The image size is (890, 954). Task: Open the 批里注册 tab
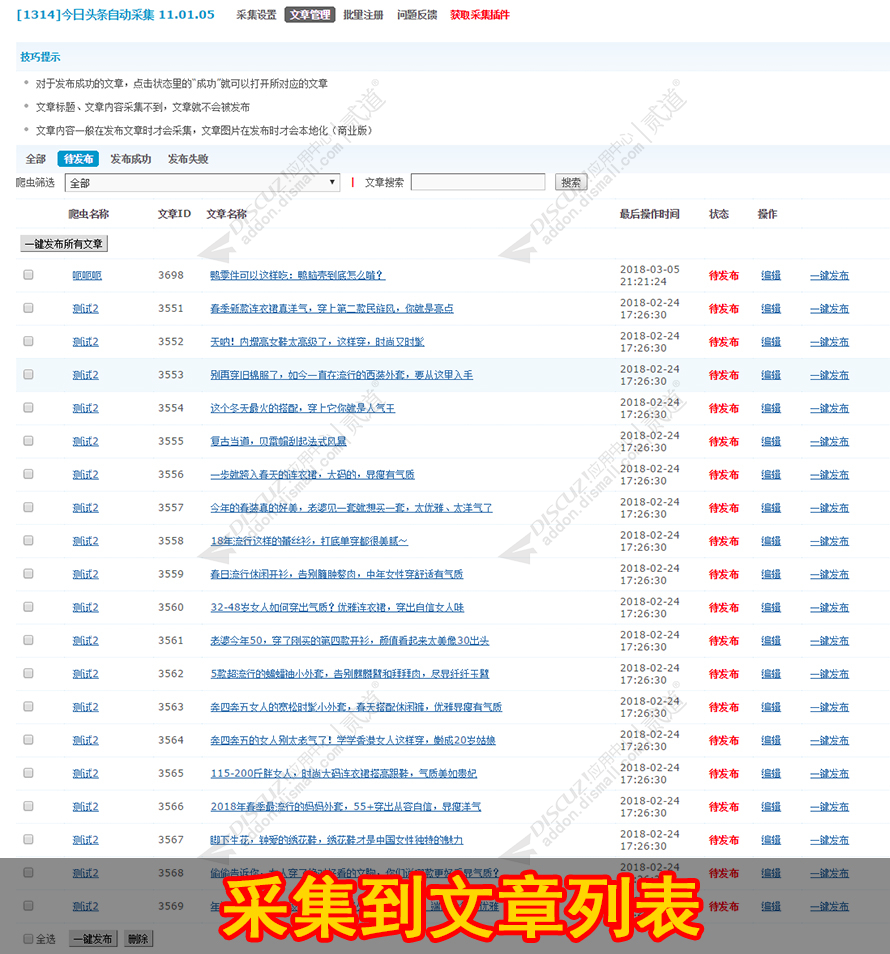[x=363, y=15]
